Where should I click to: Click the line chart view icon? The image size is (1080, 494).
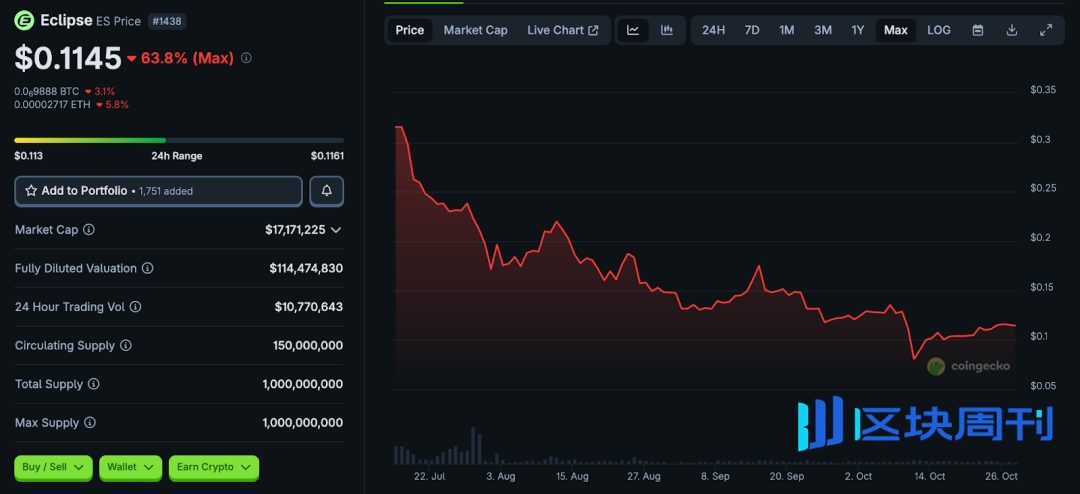tap(633, 30)
